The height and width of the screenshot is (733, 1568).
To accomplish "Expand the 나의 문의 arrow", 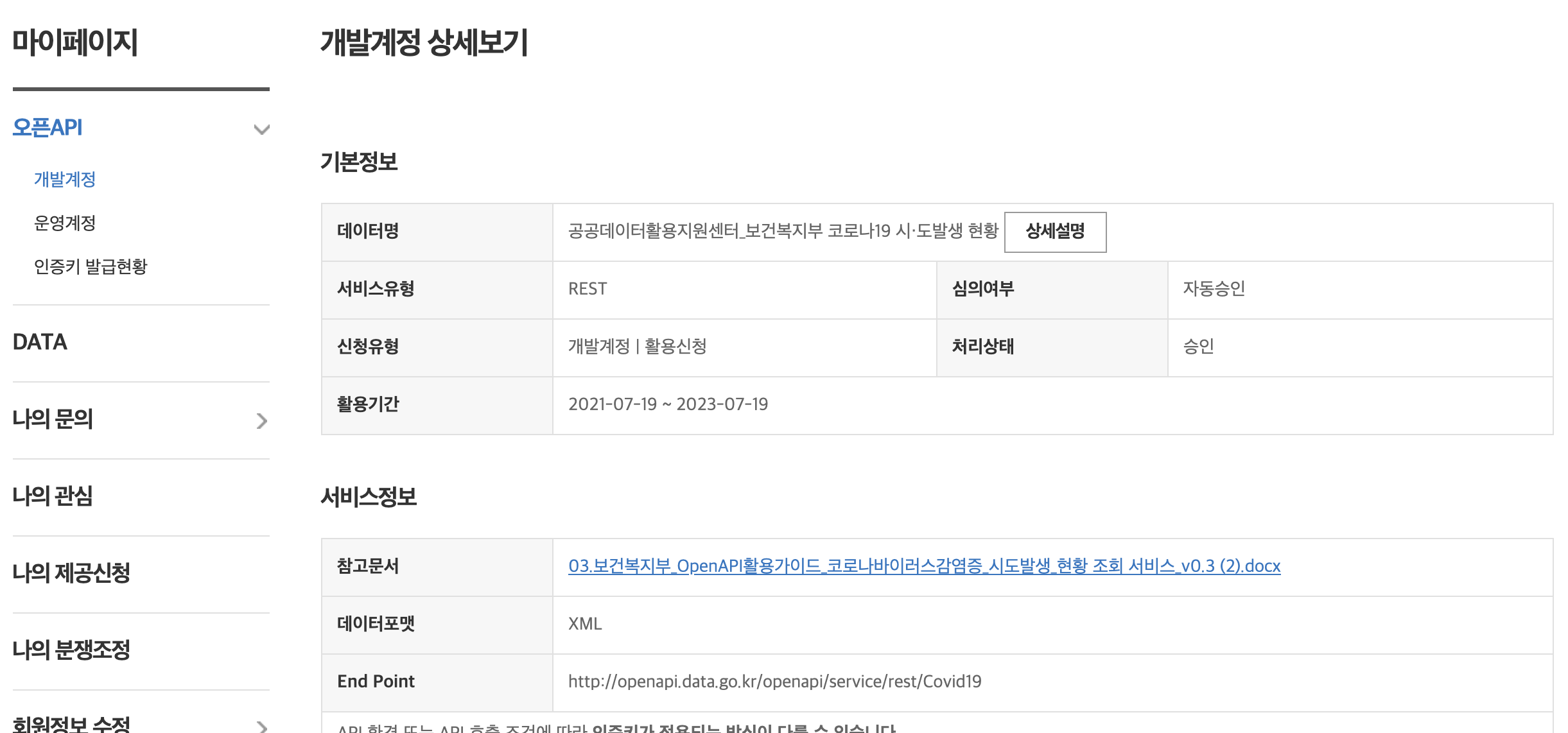I will [261, 420].
